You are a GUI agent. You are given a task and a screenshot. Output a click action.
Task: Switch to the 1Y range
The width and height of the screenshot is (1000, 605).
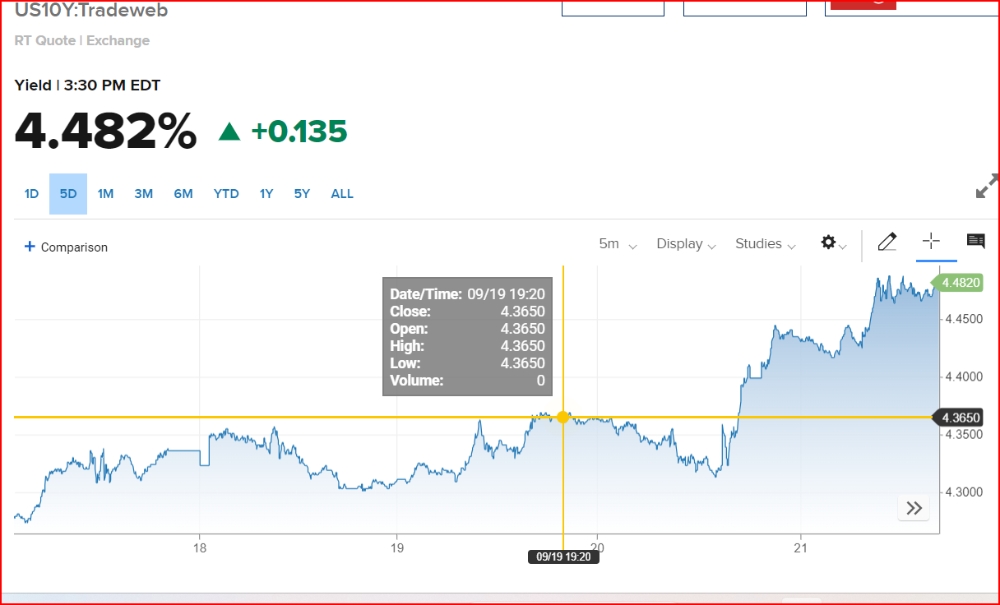[266, 194]
